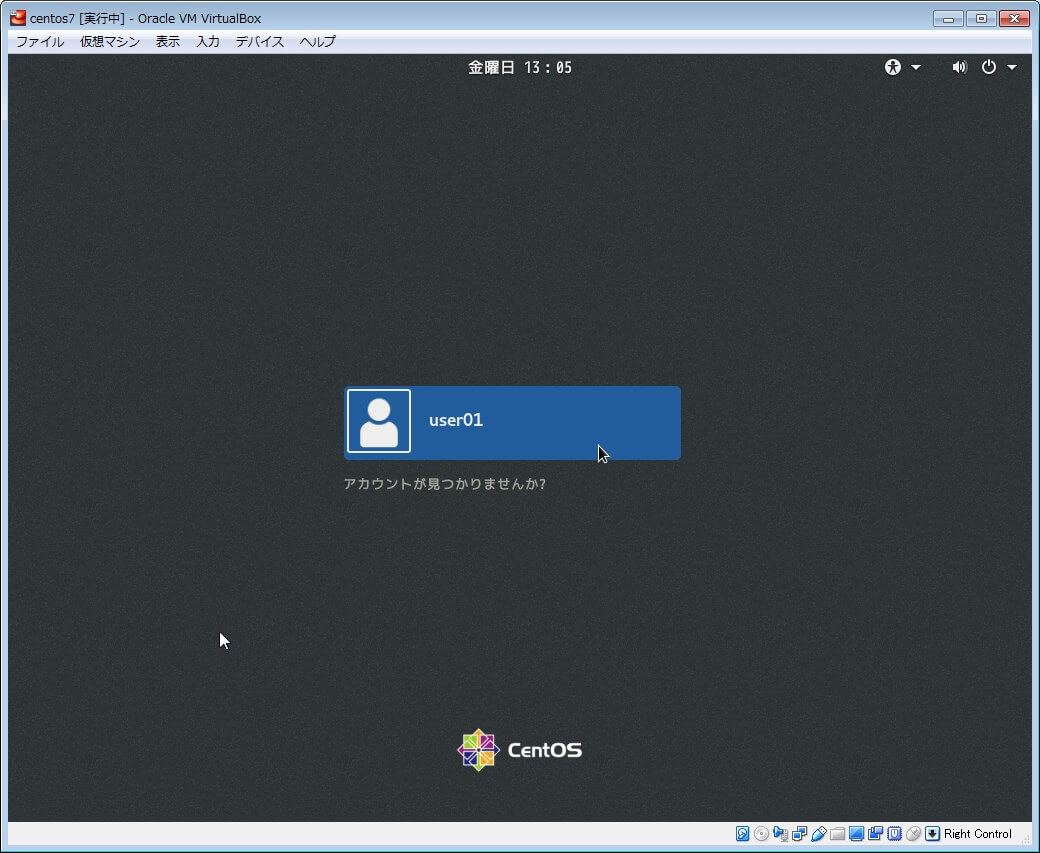
Task: Click the mouse integration indicator icon
Action: 913,834
